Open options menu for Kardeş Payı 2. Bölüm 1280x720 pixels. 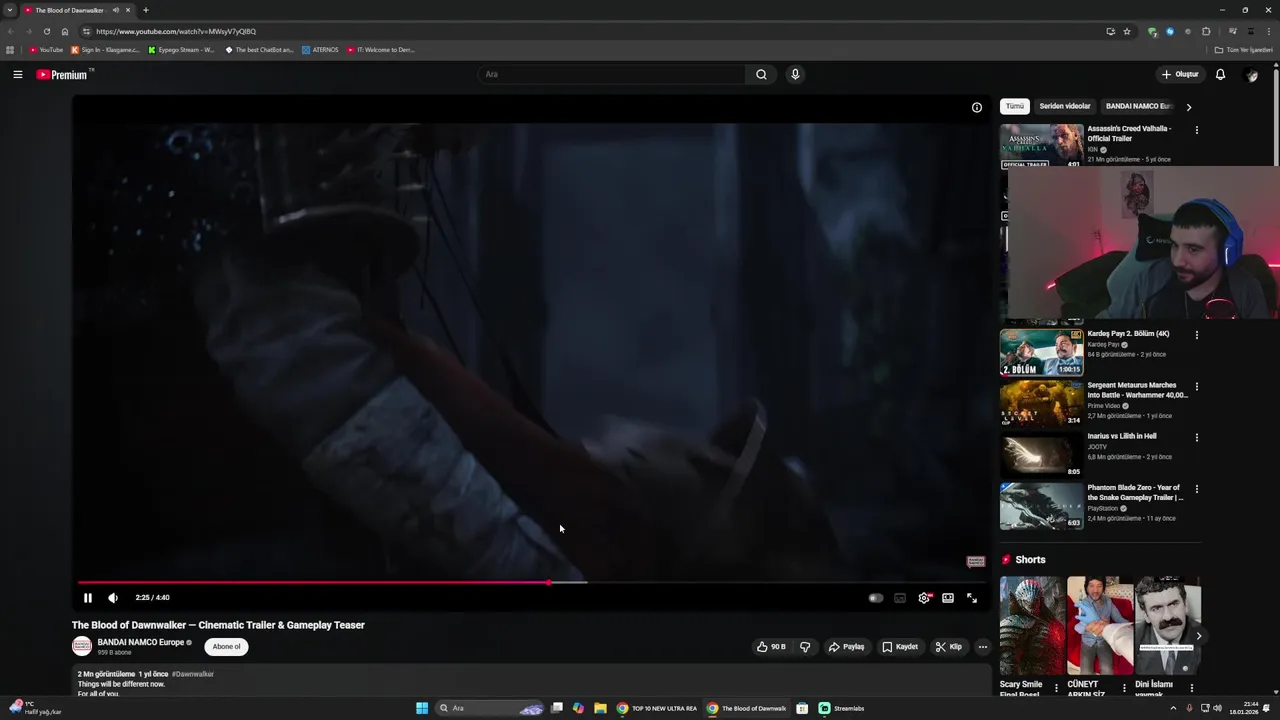1196,335
